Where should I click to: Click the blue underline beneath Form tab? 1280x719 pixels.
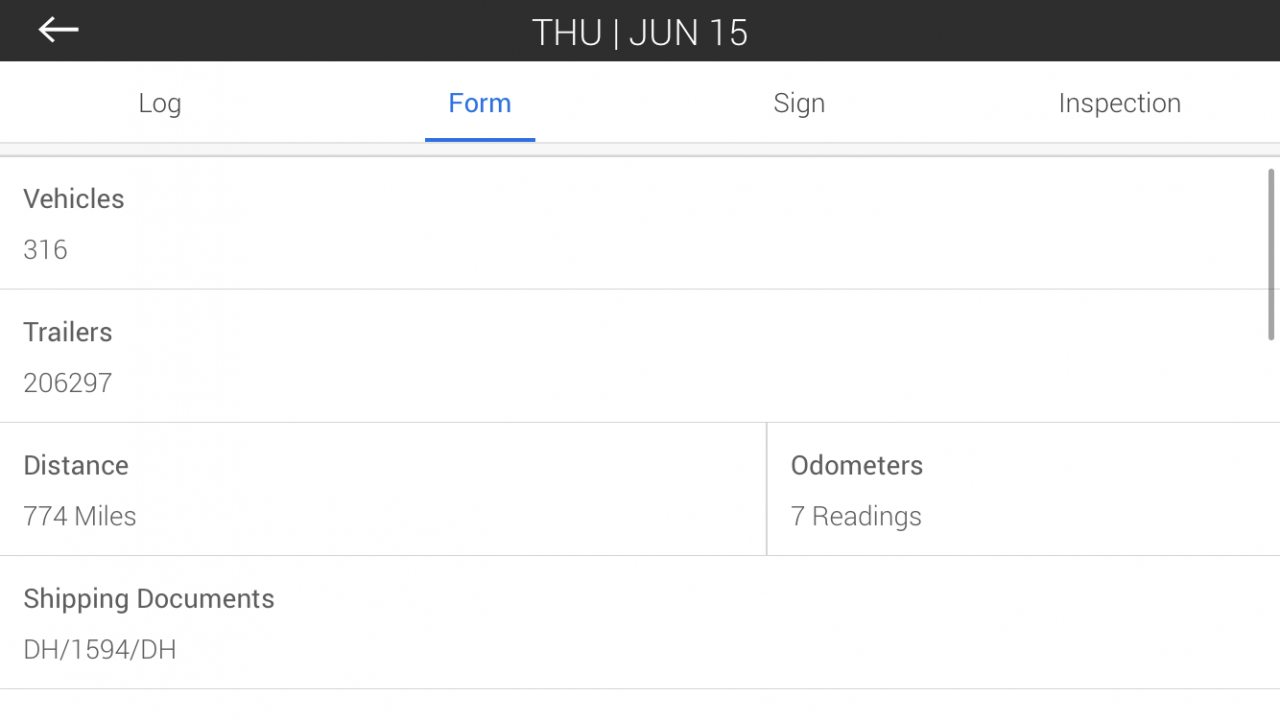pos(480,139)
